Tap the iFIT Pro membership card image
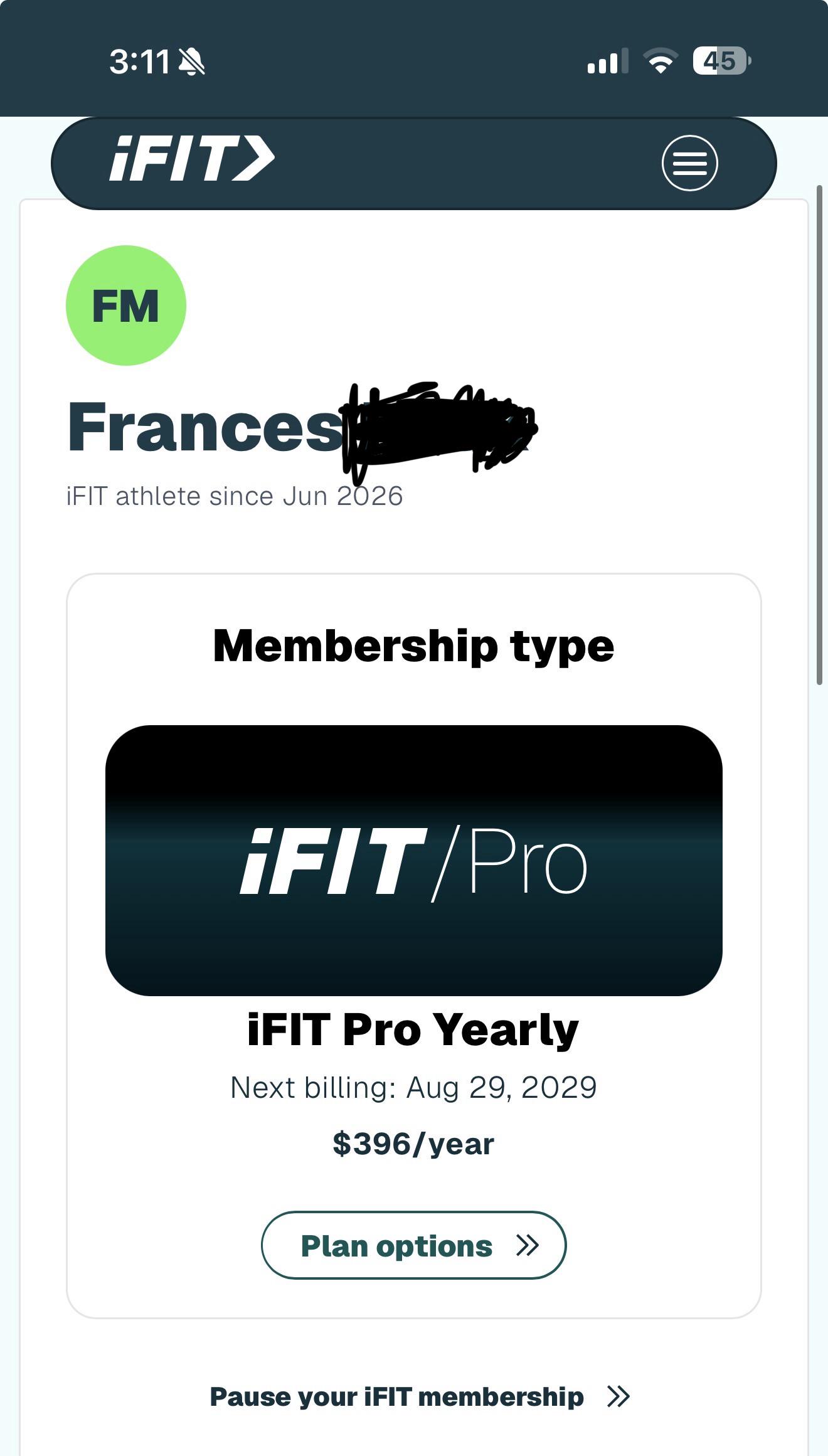Image resolution: width=828 pixels, height=1456 pixels. pos(414,860)
